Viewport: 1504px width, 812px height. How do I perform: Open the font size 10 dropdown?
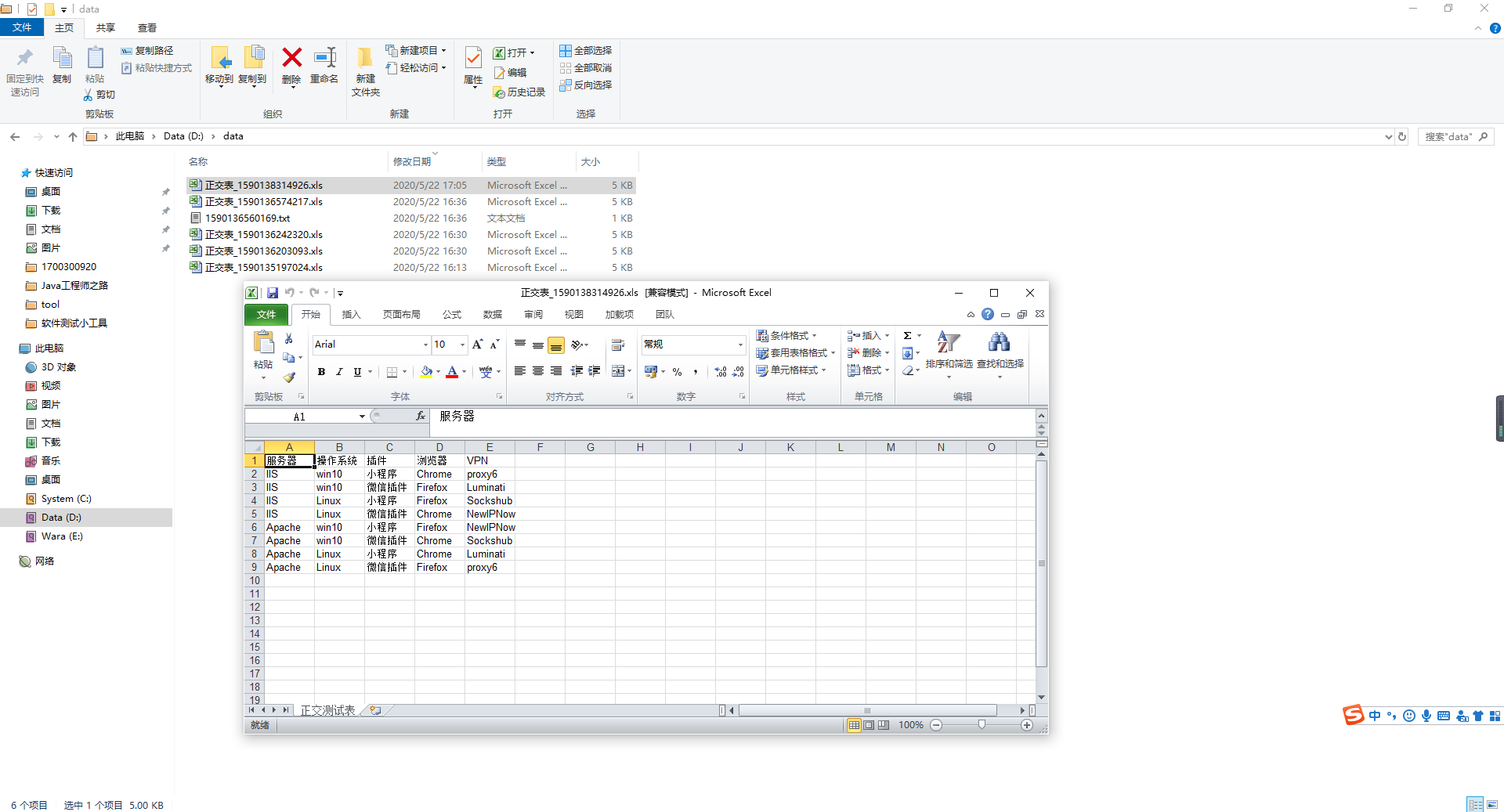point(462,345)
